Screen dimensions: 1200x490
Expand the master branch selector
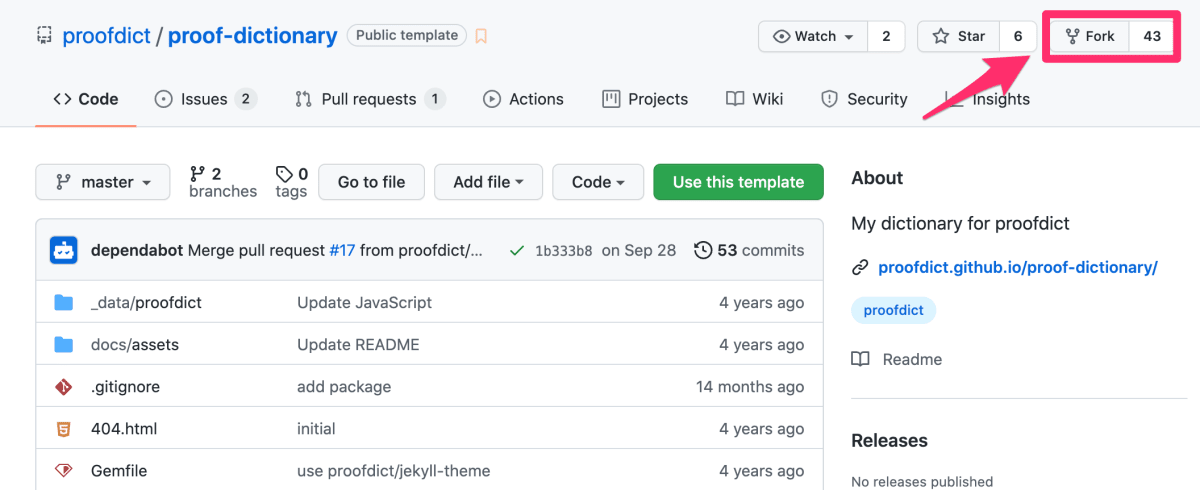point(103,182)
